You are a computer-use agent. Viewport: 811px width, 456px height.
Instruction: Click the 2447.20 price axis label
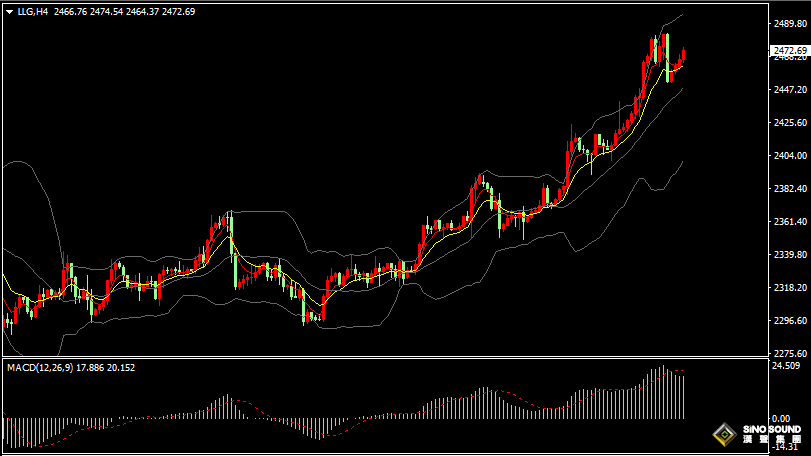(789, 90)
